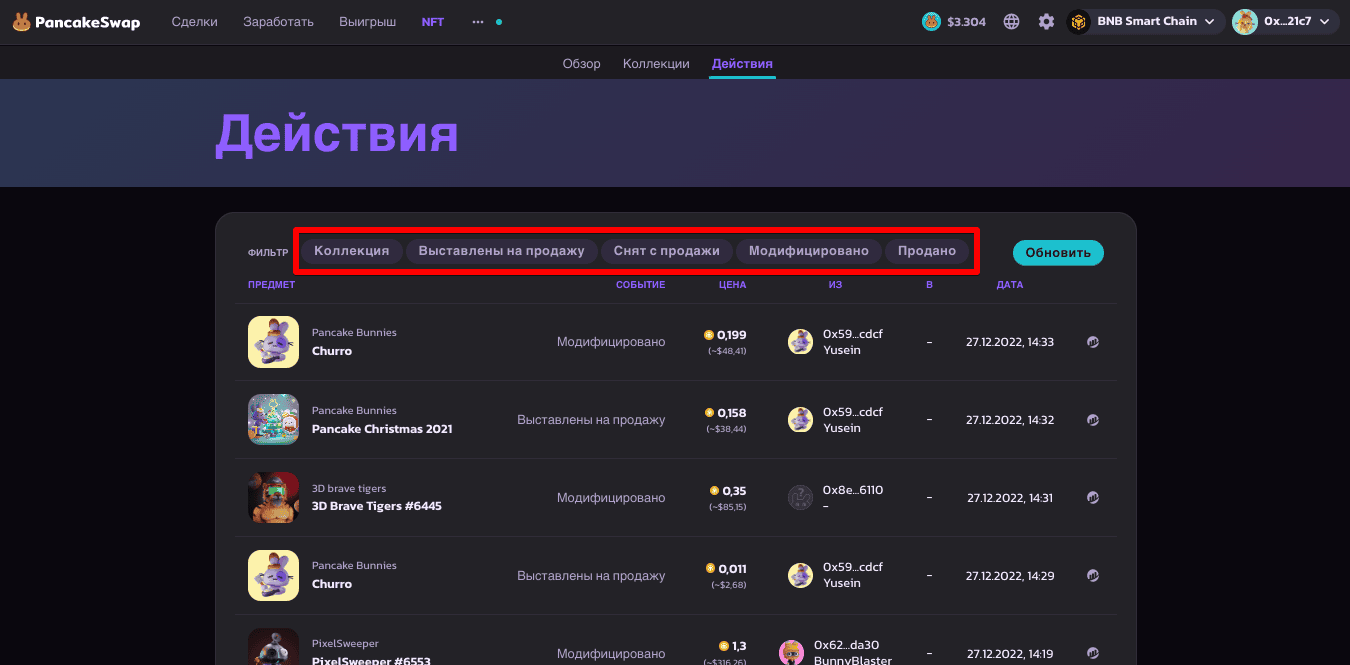1350x665 pixels.
Task: Select the Действия tab
Action: coord(742,63)
